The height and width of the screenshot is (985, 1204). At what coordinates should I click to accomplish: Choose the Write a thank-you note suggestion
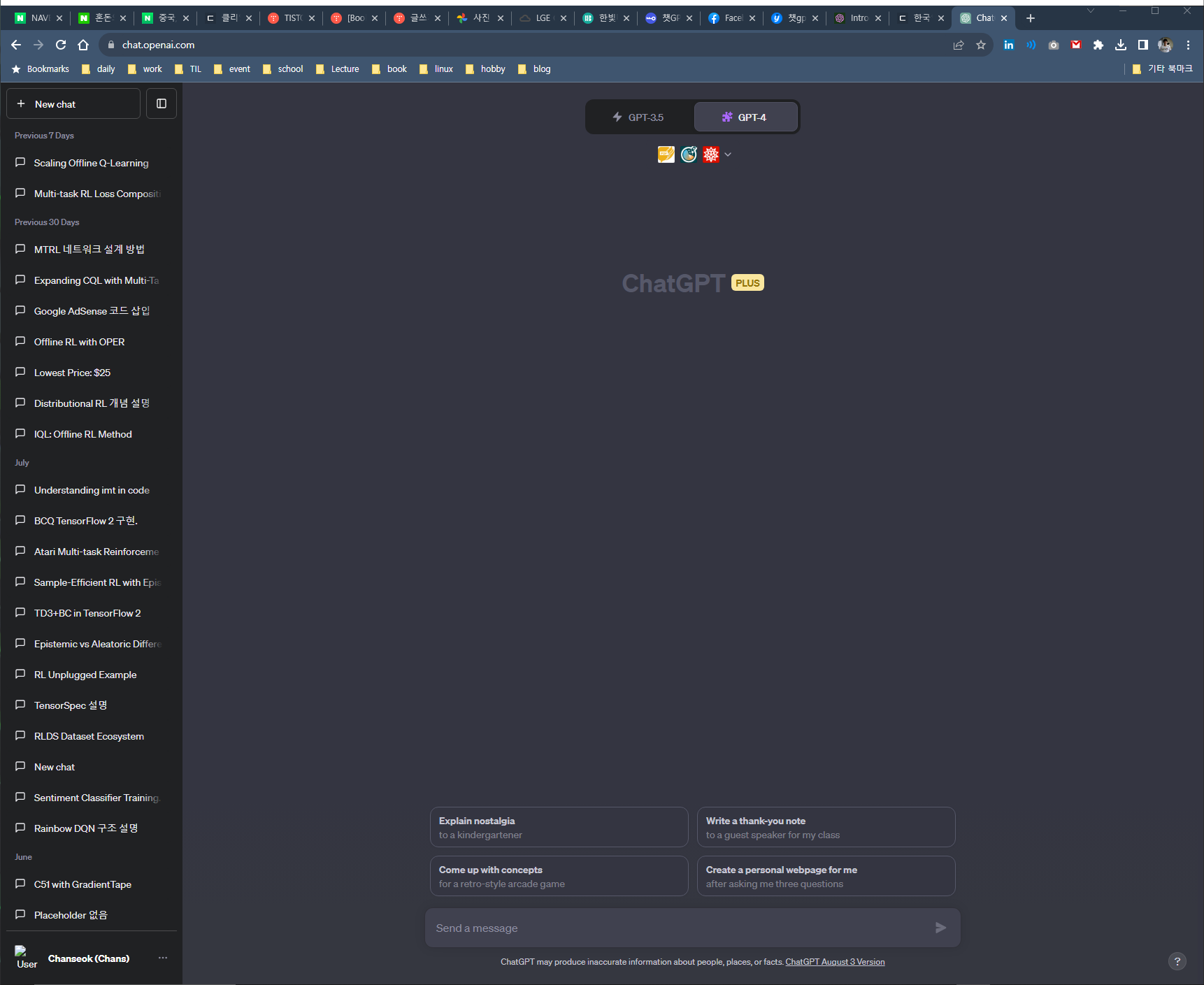(826, 827)
